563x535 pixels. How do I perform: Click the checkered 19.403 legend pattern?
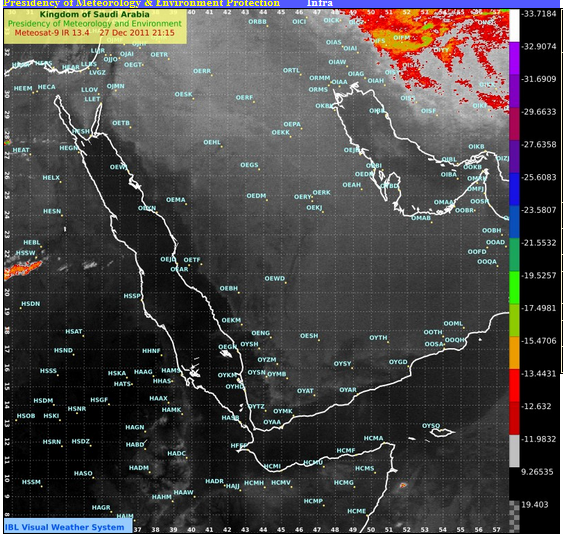514,516
